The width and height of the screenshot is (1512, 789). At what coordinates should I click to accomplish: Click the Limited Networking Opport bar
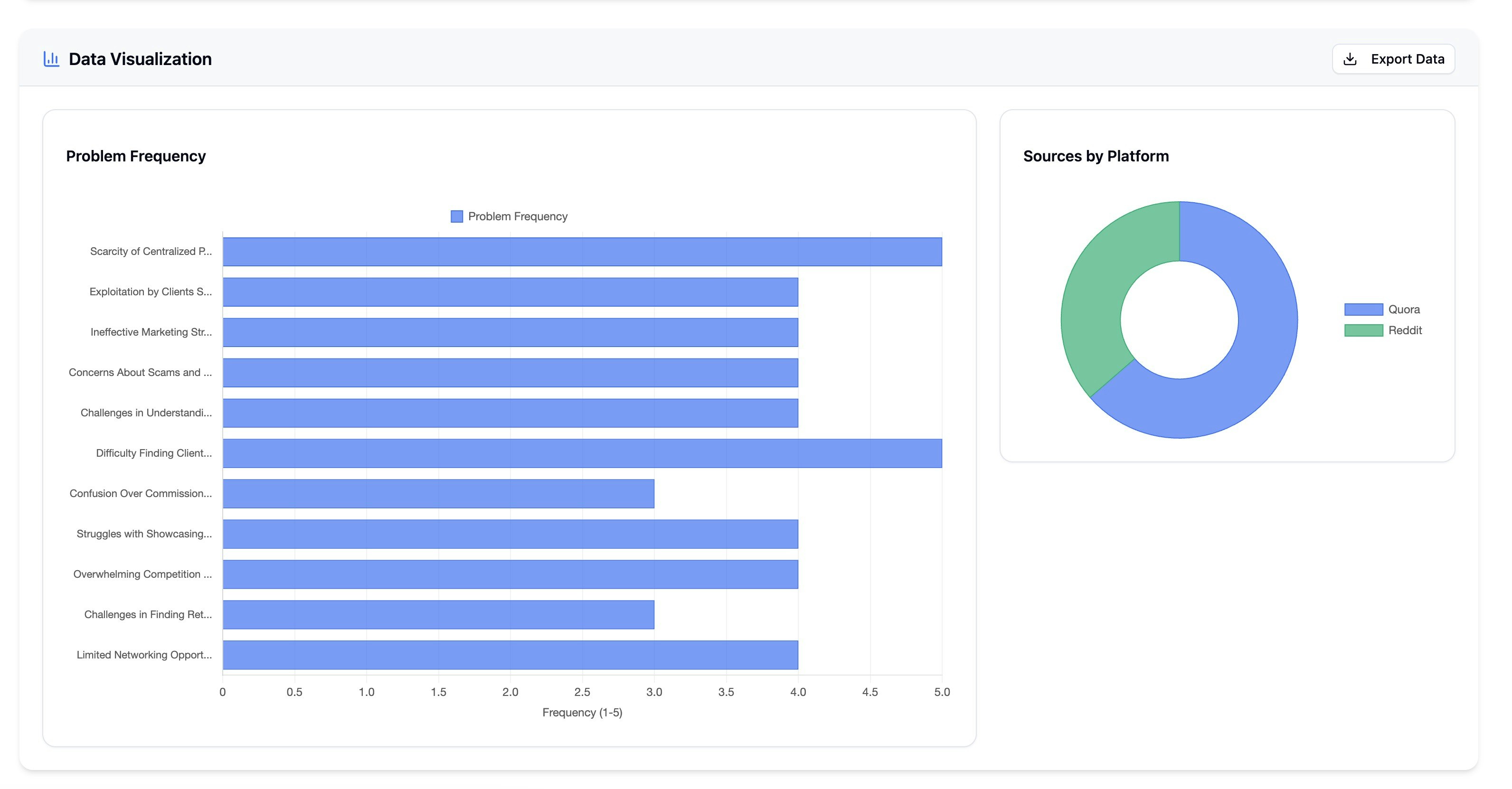coord(510,655)
